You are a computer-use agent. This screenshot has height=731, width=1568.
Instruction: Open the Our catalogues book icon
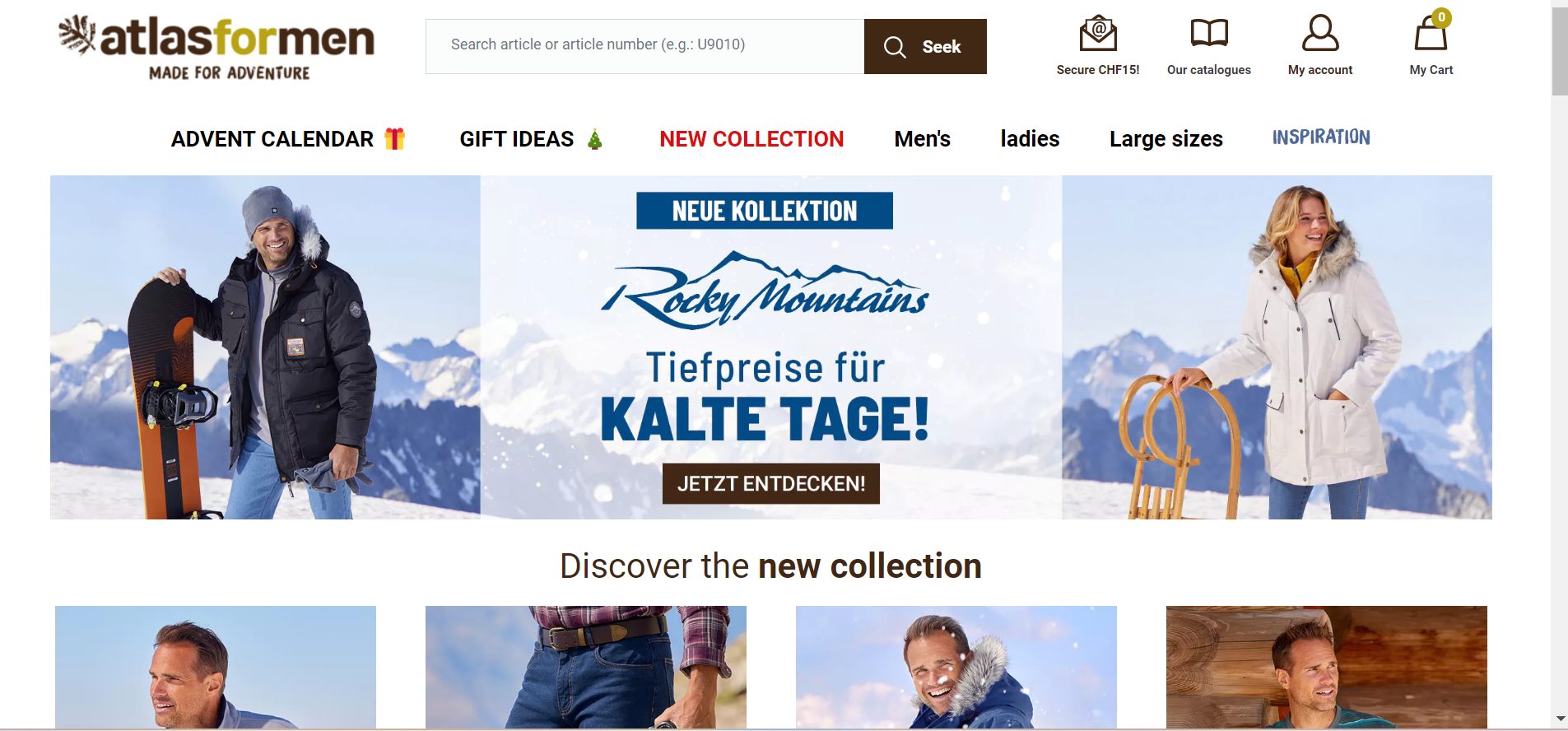click(1209, 34)
